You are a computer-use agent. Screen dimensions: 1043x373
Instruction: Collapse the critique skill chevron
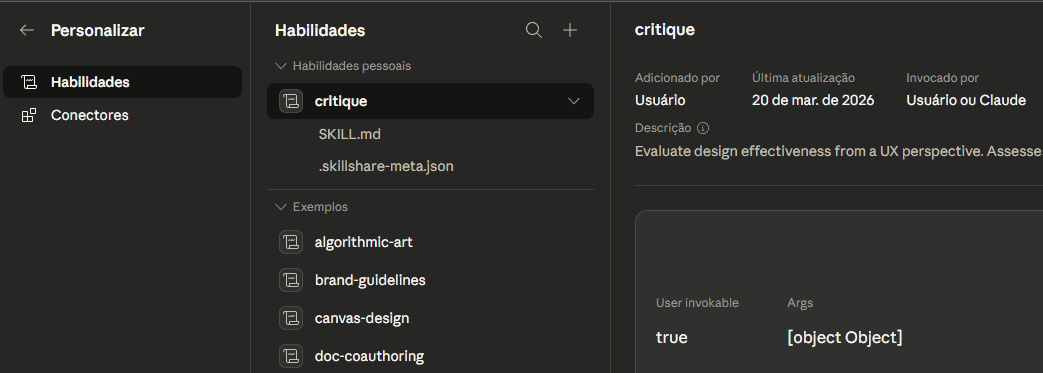point(573,101)
